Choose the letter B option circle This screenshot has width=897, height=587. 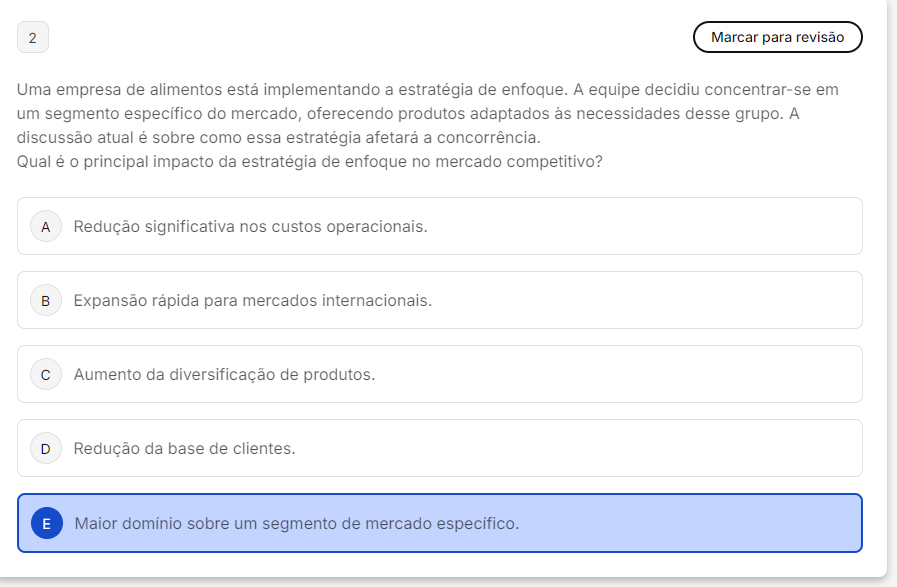pyautogui.click(x=46, y=301)
